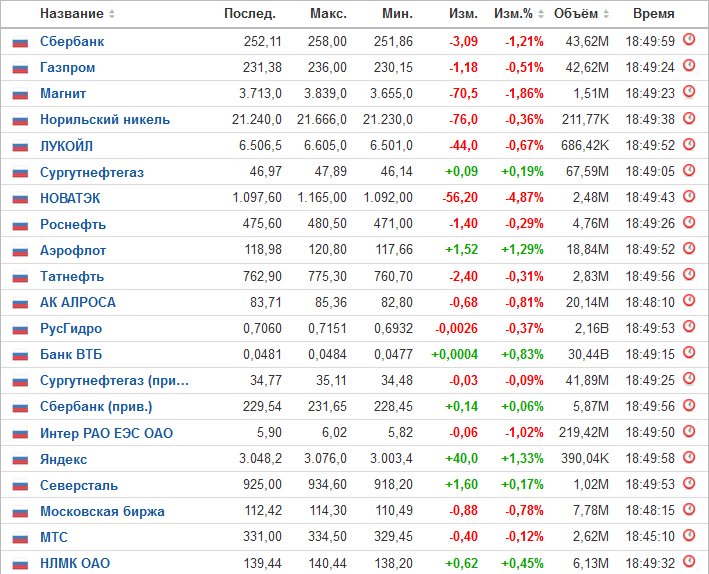Image resolution: width=709 pixels, height=574 pixels.
Task: Click the clock icon in Газпром row
Action: pos(689,66)
